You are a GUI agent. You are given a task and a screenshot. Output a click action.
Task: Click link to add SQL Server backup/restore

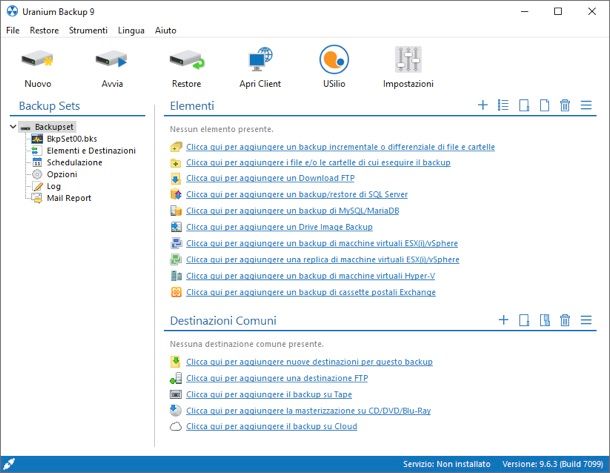point(297,194)
